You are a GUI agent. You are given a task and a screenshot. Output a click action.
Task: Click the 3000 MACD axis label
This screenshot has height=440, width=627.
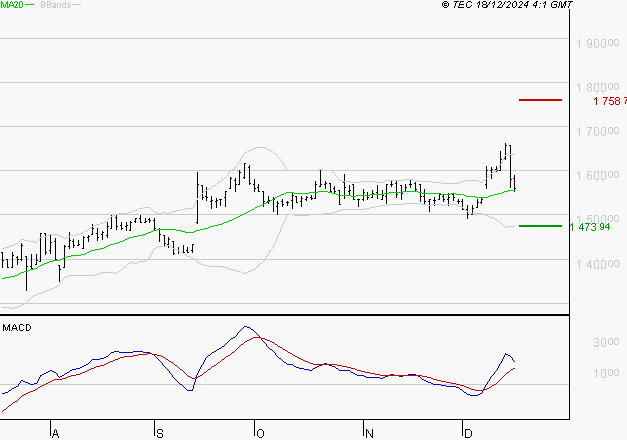point(606,342)
